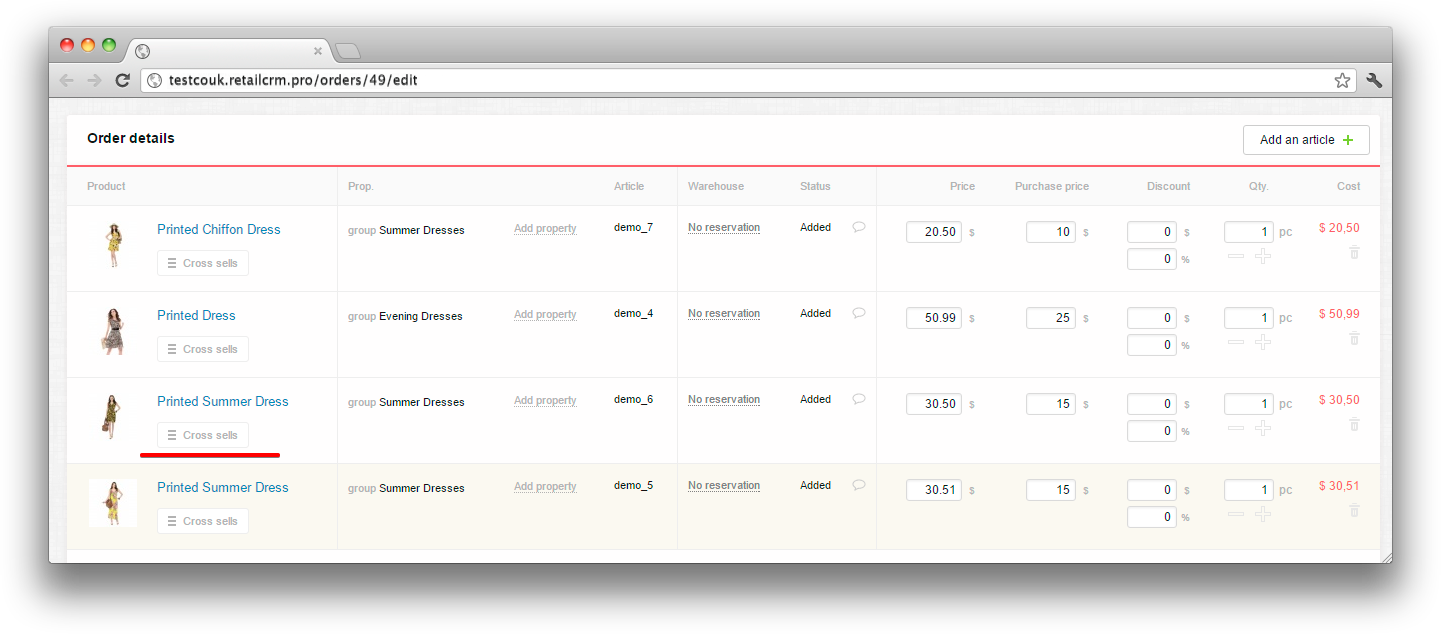This screenshot has width=1441, height=634.
Task: Click the $ 50,99 cost value
Action: point(1339,313)
